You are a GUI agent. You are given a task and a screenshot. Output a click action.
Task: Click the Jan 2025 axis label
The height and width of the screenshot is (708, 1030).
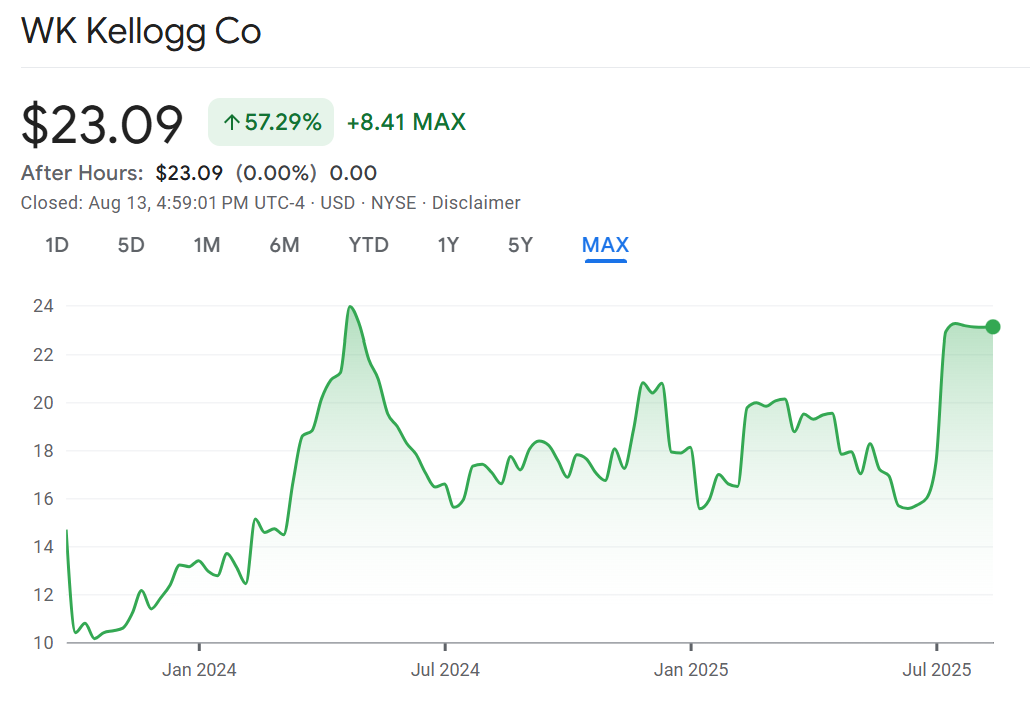(691, 670)
